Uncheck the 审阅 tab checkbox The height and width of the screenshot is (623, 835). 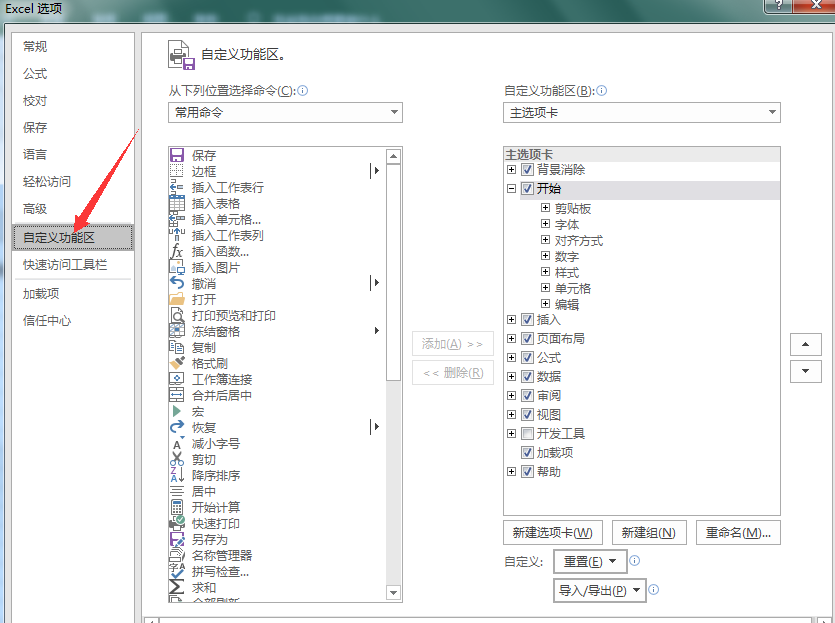(527, 396)
